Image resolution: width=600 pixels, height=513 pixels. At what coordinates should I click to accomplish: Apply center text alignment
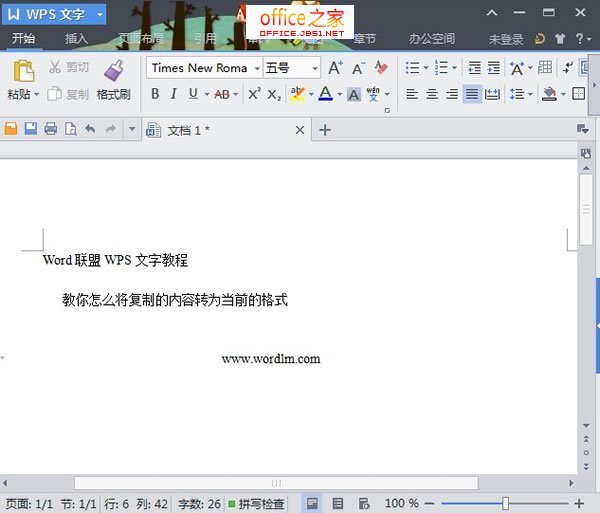[x=432, y=94]
